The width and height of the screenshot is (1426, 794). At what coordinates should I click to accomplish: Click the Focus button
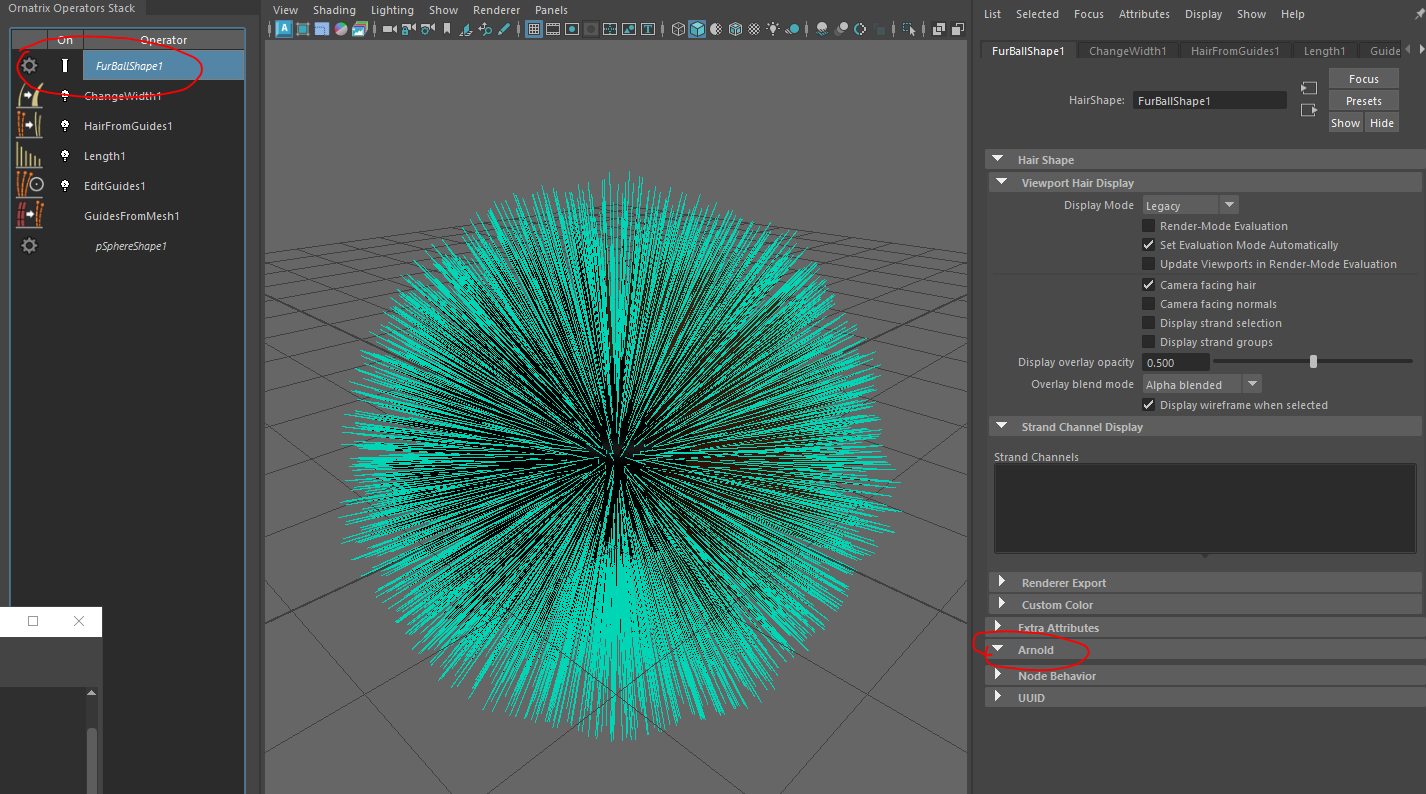pyautogui.click(x=1363, y=79)
